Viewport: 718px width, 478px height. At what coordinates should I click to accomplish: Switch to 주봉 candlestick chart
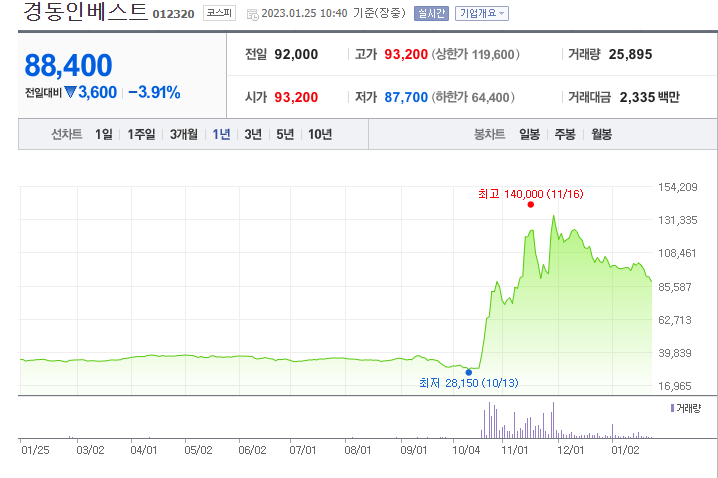[565, 134]
